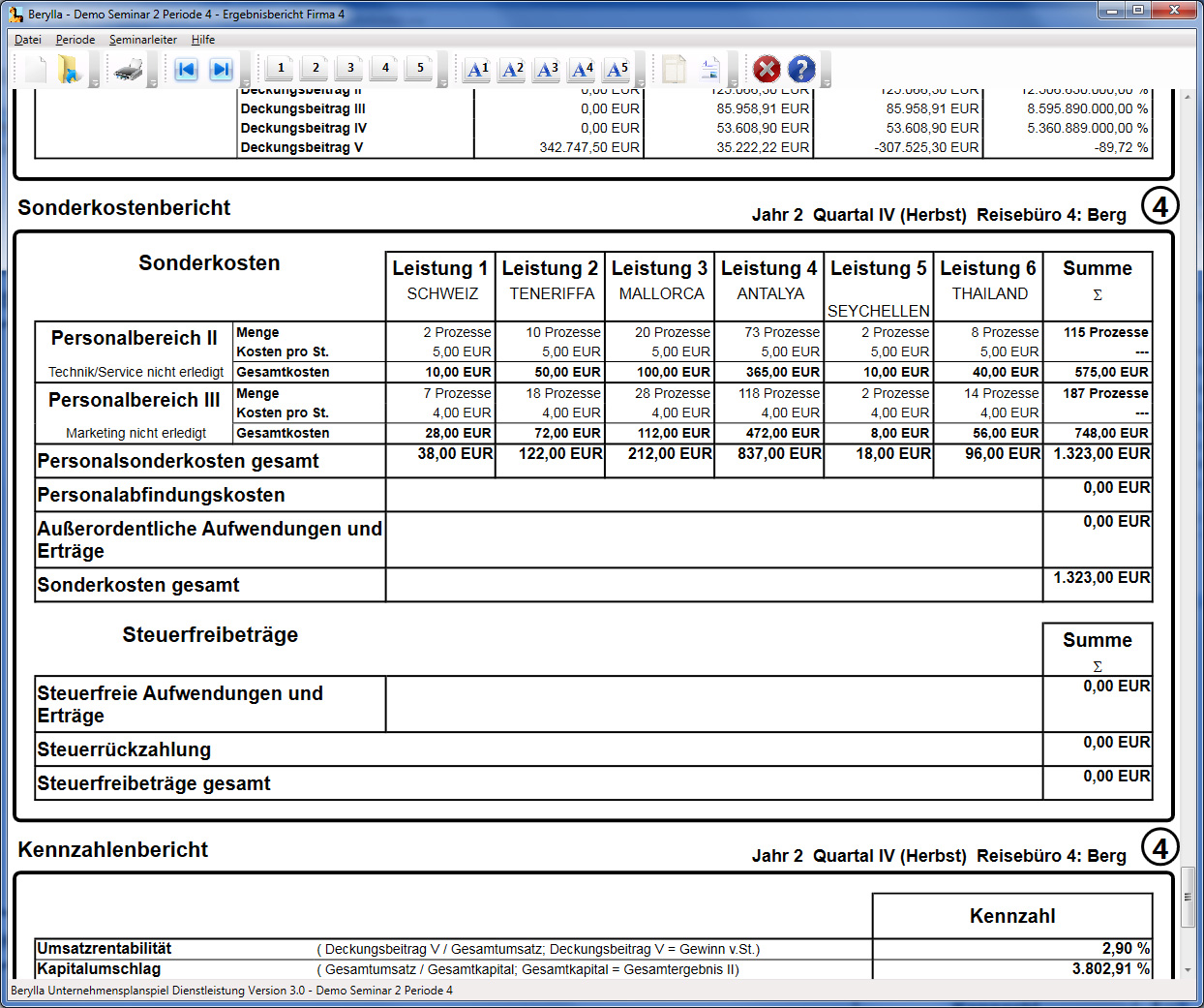1204x1008 pixels.
Task: Choose the A5 toolbar icon
Action: pyautogui.click(x=617, y=69)
